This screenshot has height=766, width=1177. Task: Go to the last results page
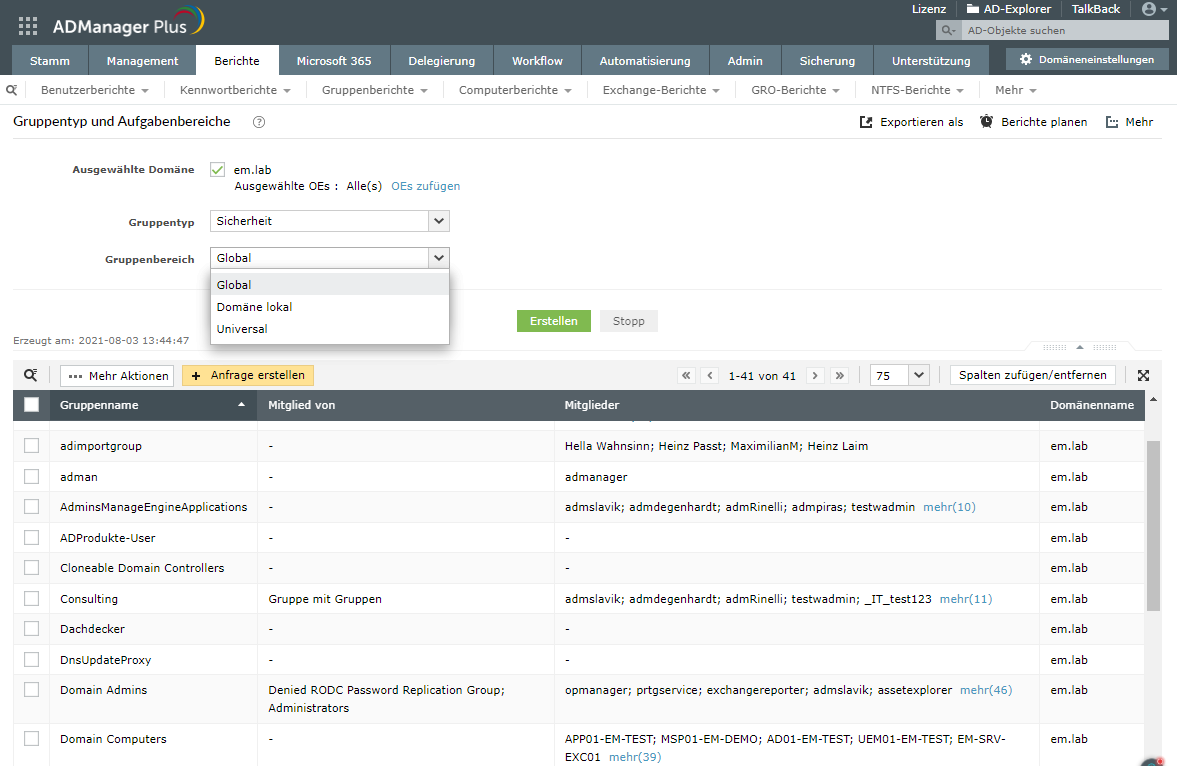pyautogui.click(x=839, y=375)
